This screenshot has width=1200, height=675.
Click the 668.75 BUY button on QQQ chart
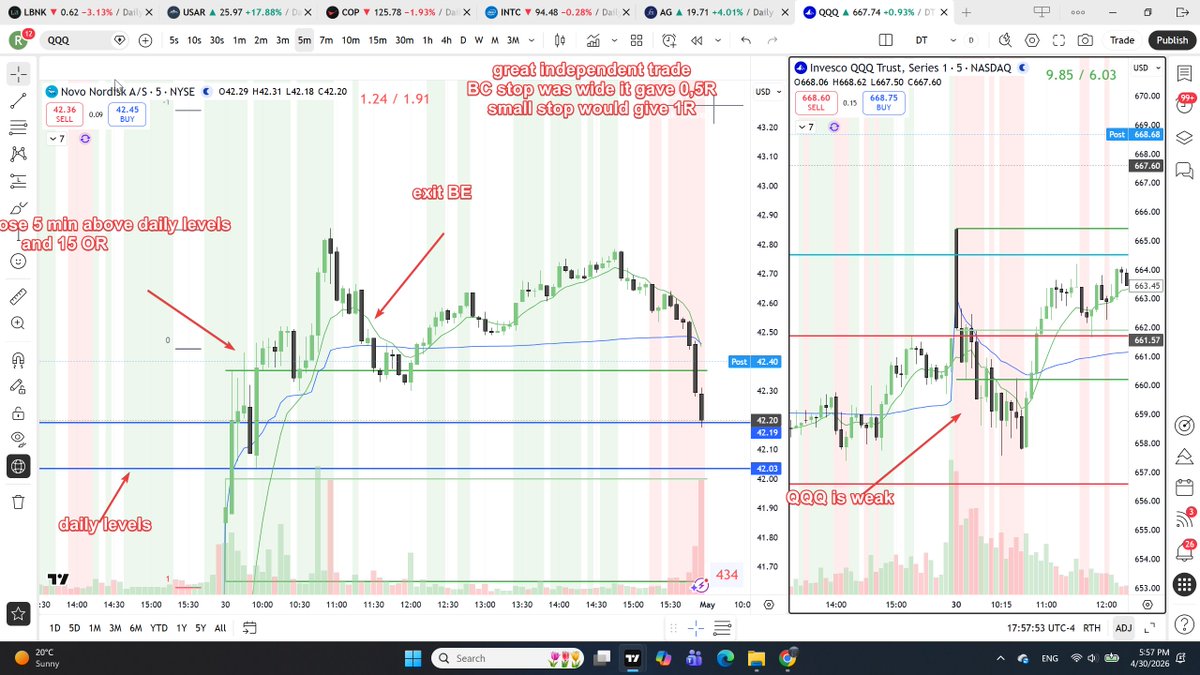click(x=883, y=103)
